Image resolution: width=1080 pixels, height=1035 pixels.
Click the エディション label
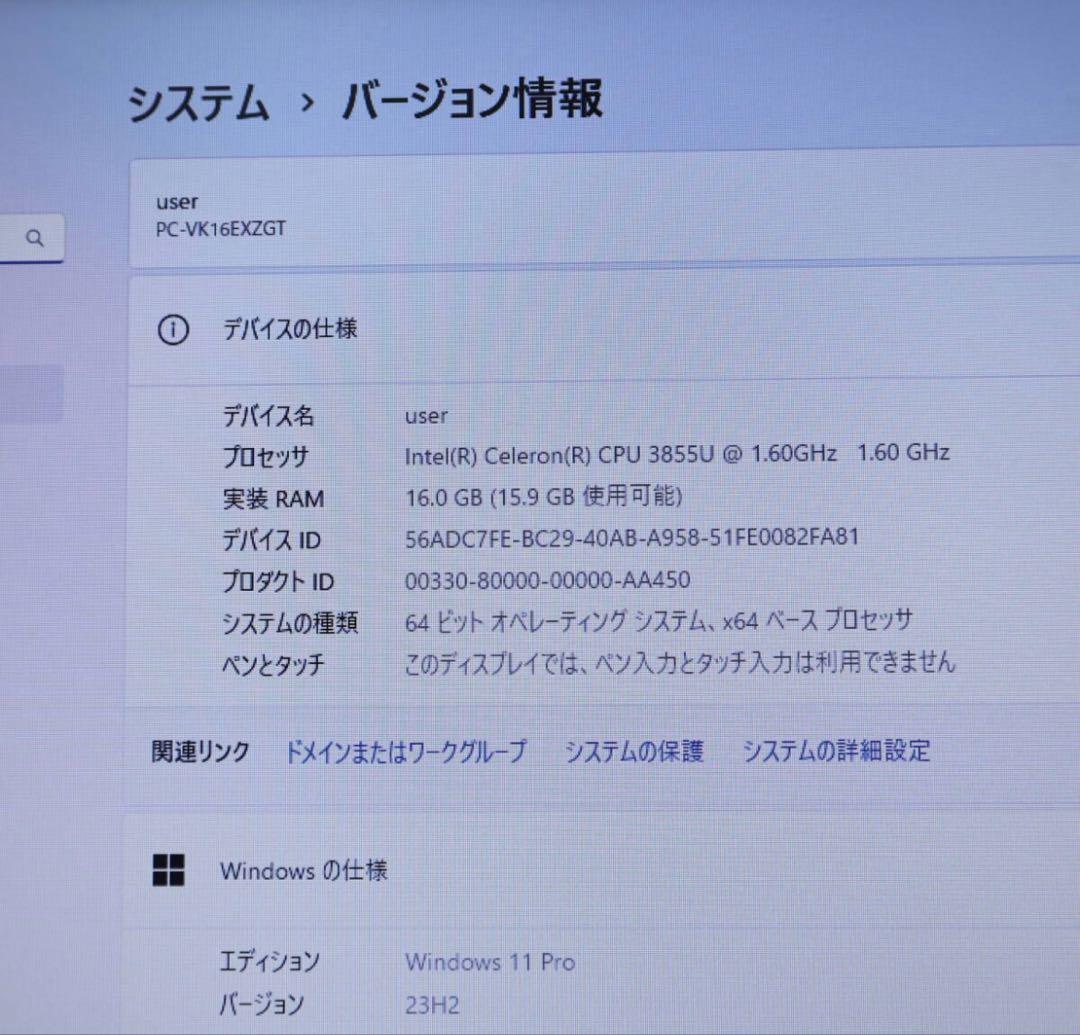[x=269, y=961]
